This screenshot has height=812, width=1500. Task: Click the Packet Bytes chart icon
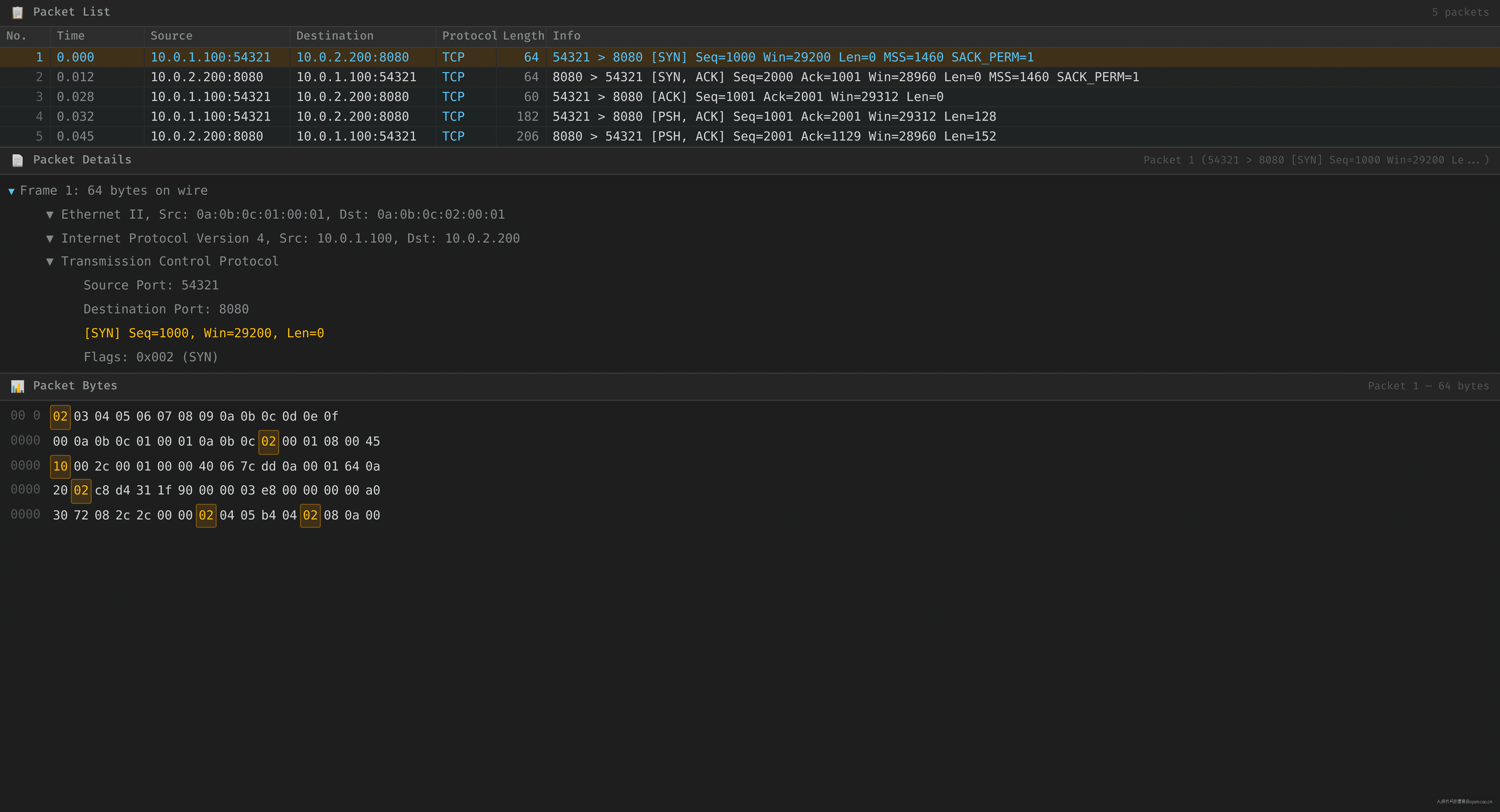pos(17,386)
